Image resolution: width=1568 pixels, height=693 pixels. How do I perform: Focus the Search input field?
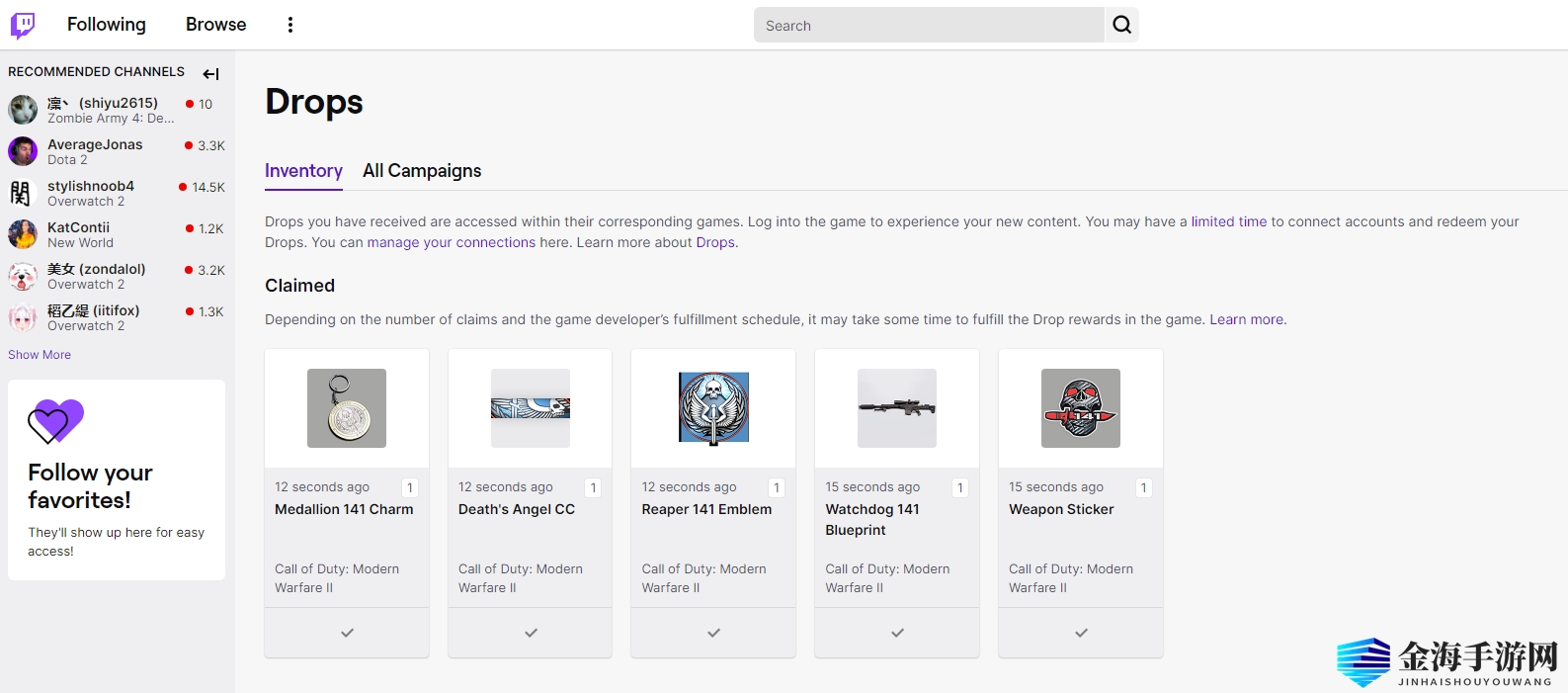[929, 25]
